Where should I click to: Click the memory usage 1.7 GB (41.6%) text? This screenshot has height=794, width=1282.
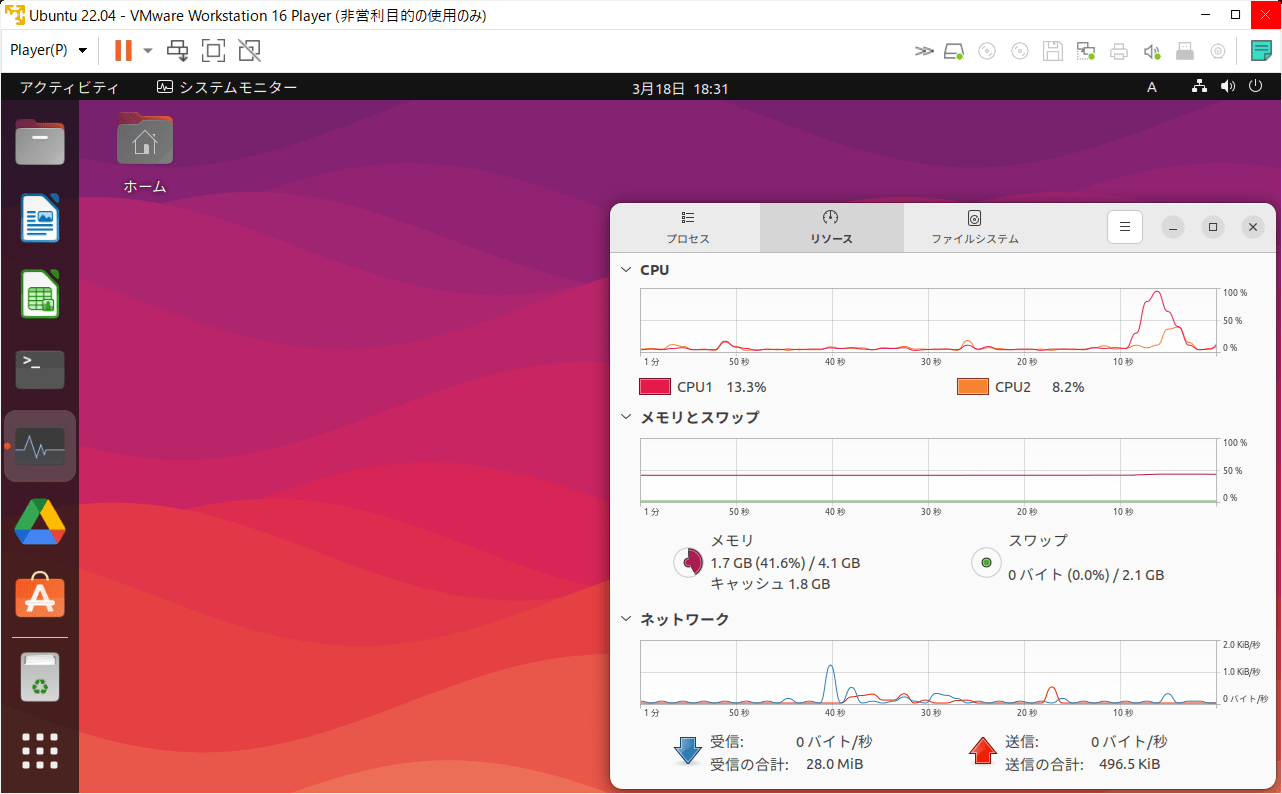click(785, 563)
